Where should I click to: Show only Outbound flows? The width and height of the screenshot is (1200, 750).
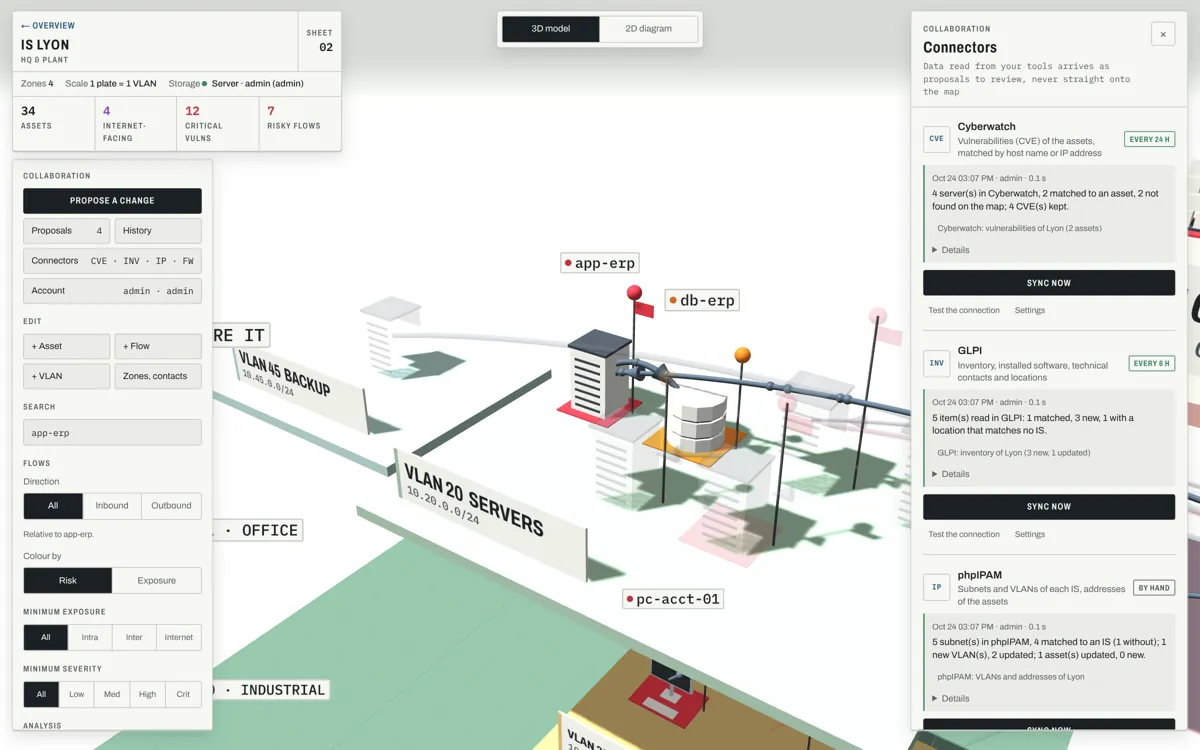click(x=171, y=506)
